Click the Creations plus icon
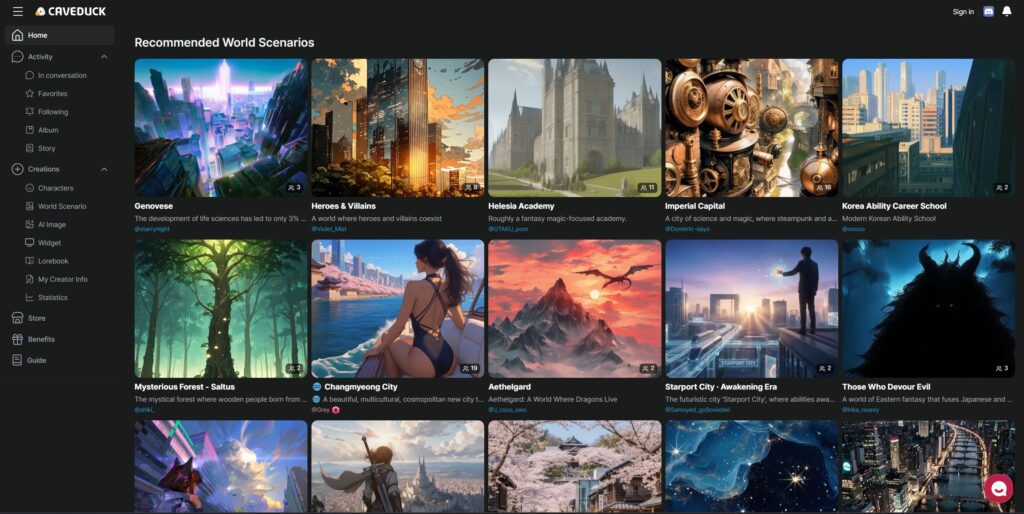The image size is (1024, 514). tap(18, 169)
